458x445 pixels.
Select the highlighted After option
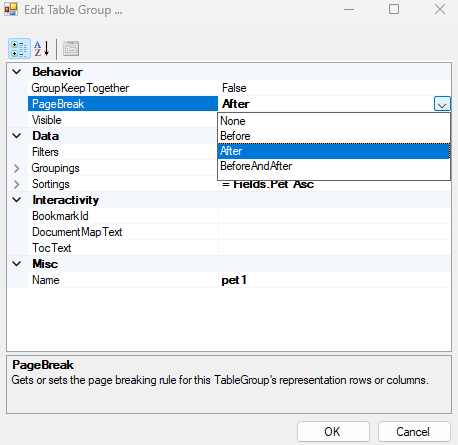point(334,151)
